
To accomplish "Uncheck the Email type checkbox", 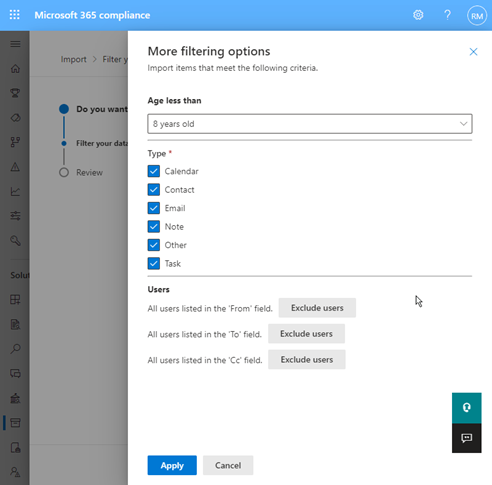I will [x=154, y=208].
